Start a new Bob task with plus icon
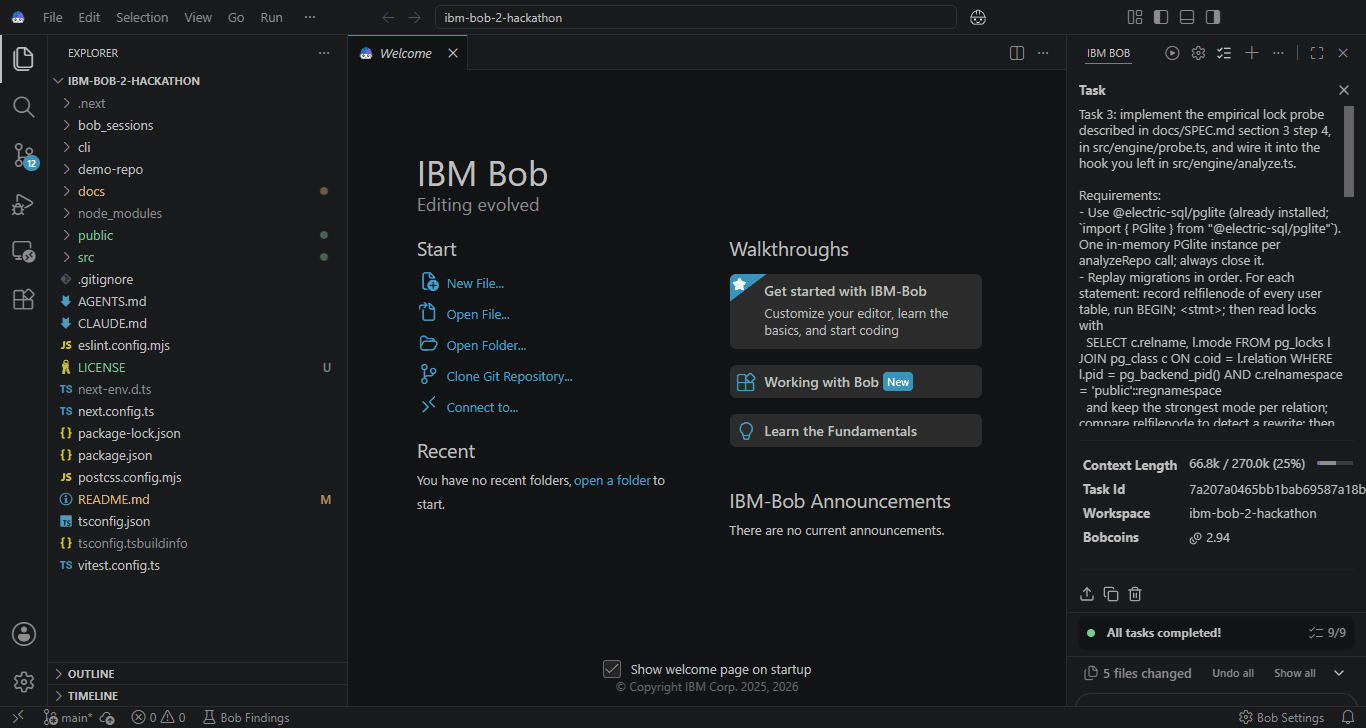The image size is (1366, 728). click(1251, 53)
